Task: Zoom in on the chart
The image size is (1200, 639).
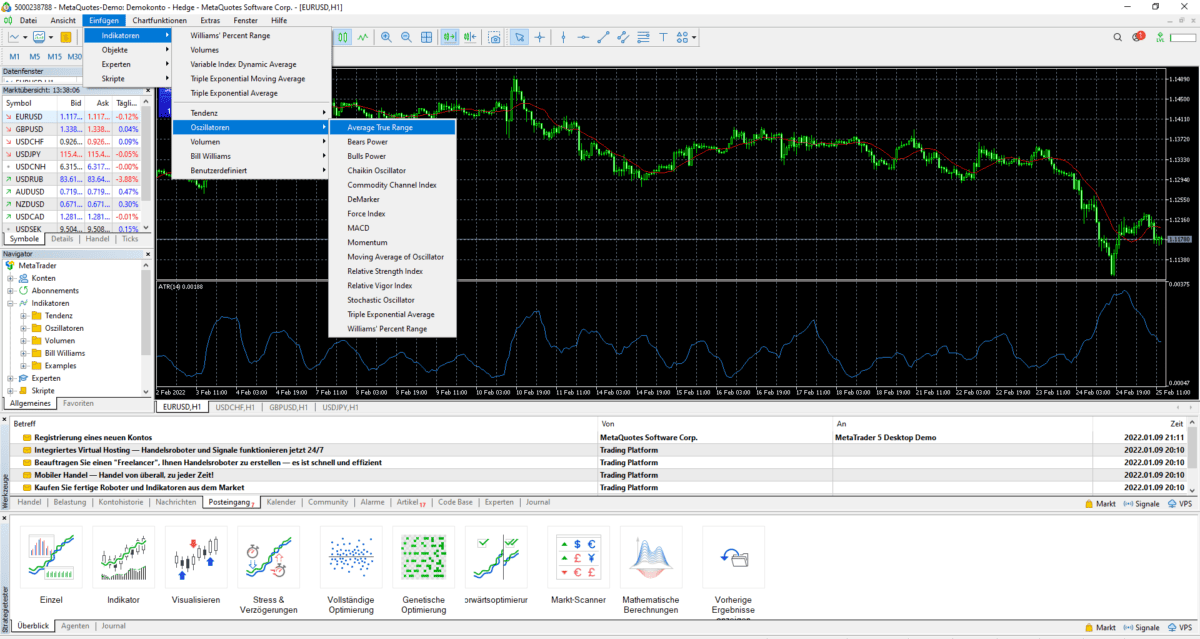Action: pos(388,37)
